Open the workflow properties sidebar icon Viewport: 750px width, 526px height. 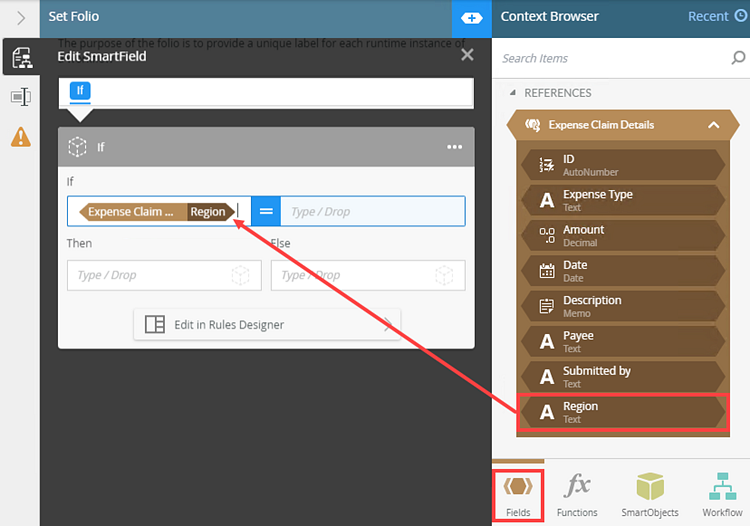pos(22,58)
